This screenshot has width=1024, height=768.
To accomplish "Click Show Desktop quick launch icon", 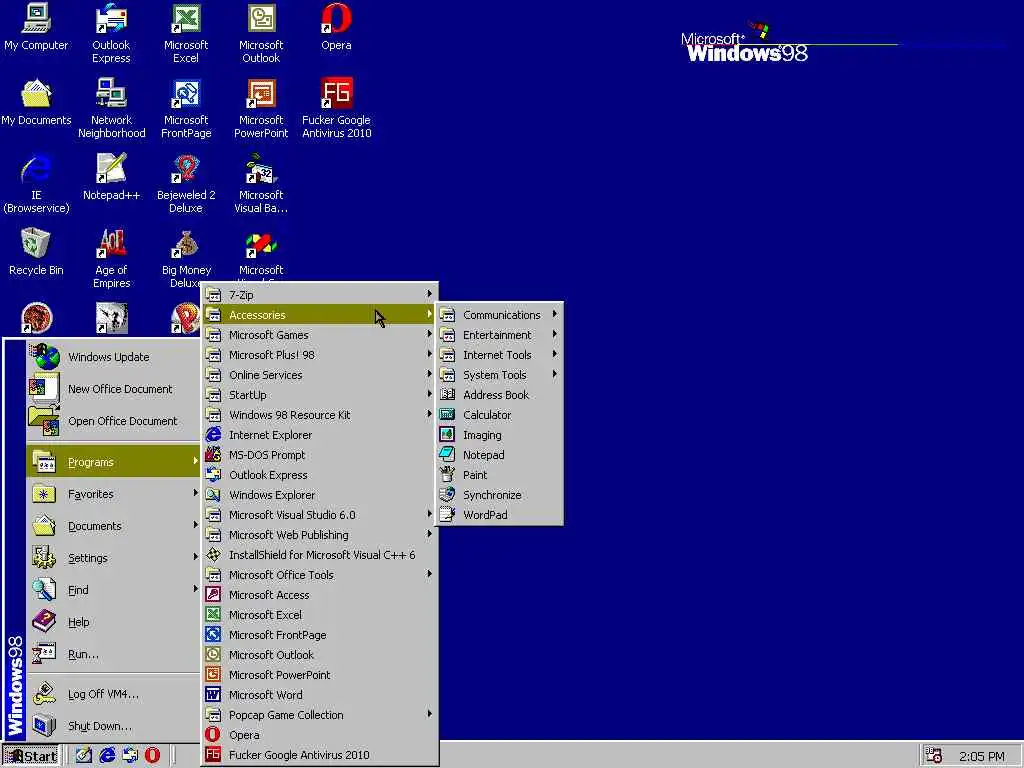I will (x=84, y=755).
